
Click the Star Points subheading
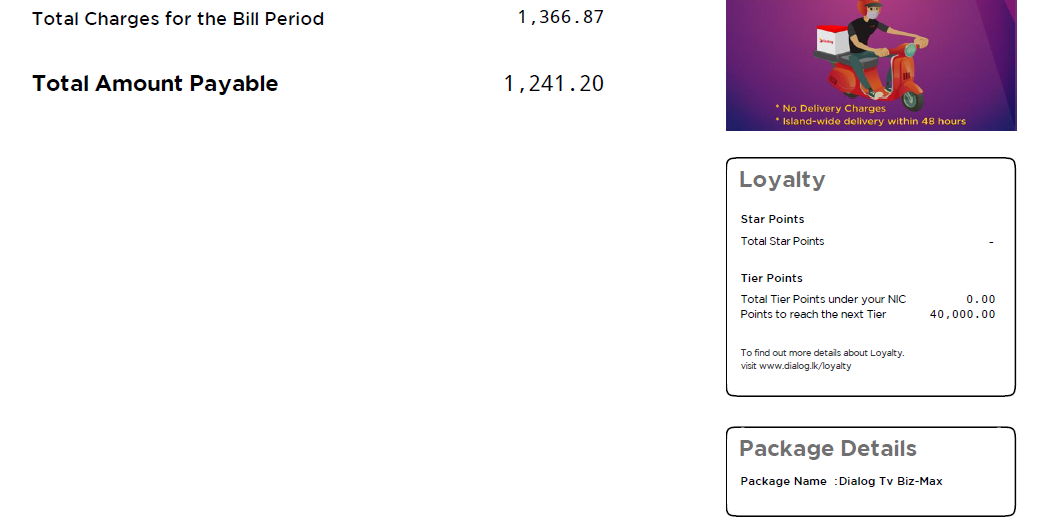[773, 219]
